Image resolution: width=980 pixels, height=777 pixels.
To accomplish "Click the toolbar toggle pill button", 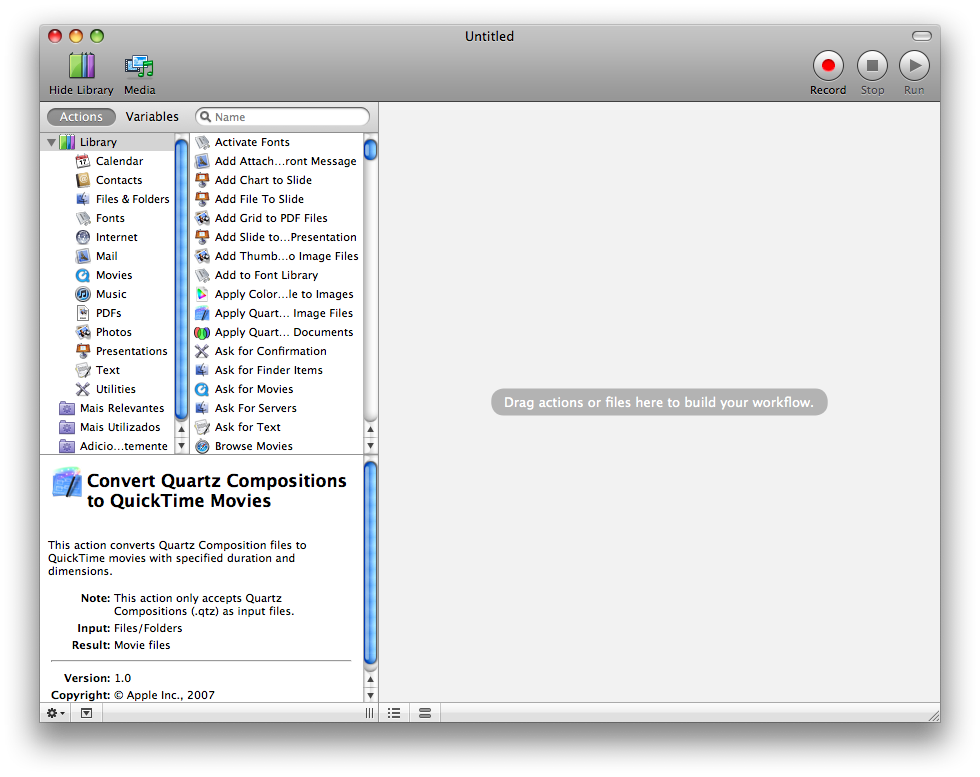I will pyautogui.click(x=921, y=36).
